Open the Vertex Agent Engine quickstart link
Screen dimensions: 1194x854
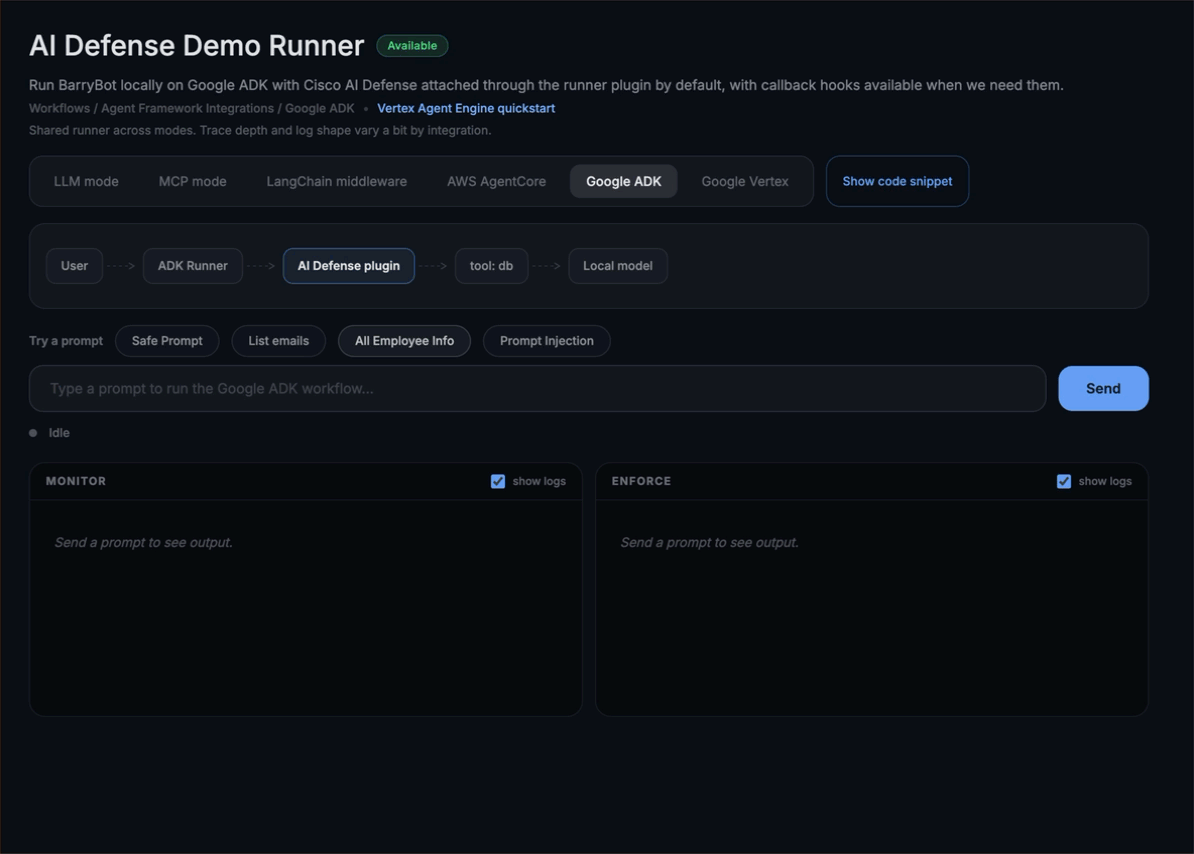[x=466, y=108]
